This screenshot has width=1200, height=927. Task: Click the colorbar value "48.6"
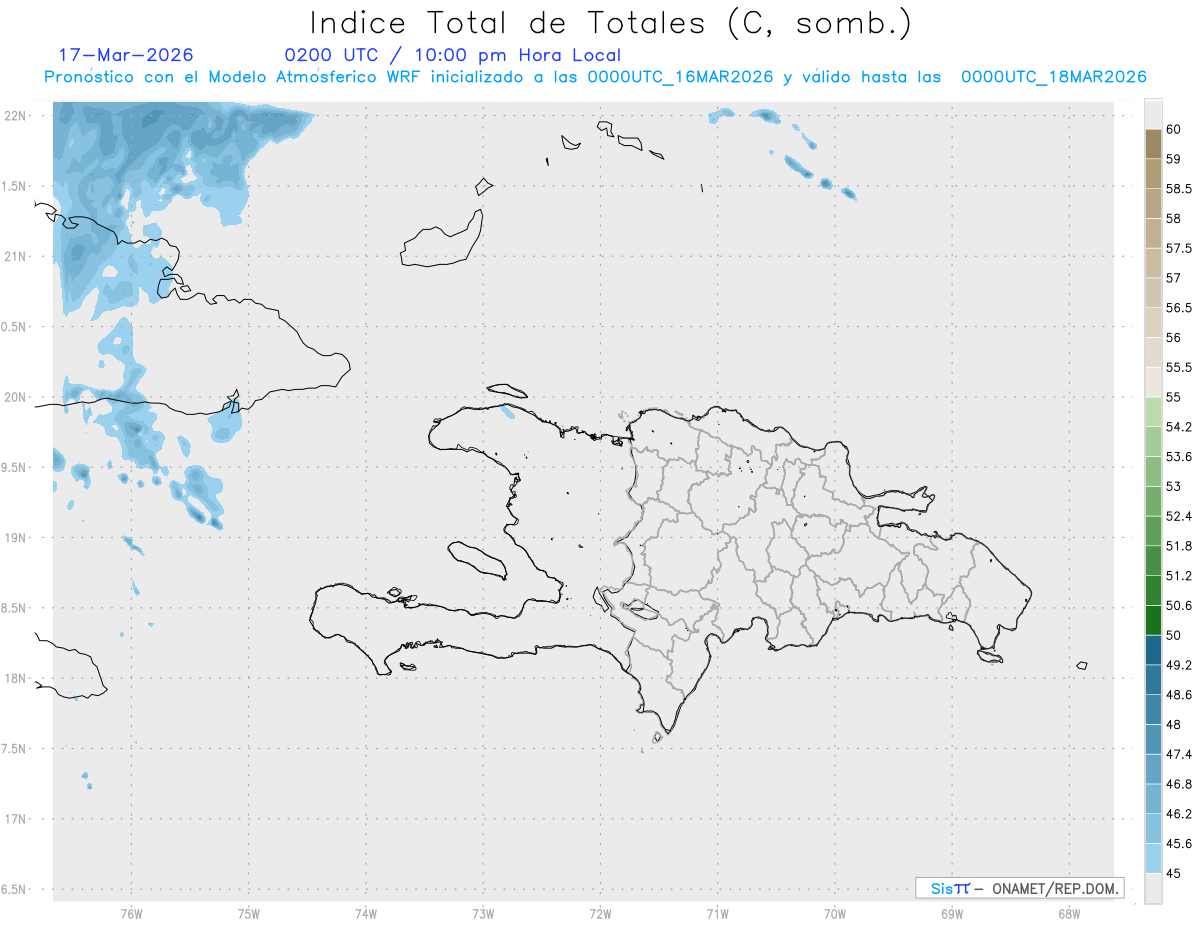tap(1178, 694)
